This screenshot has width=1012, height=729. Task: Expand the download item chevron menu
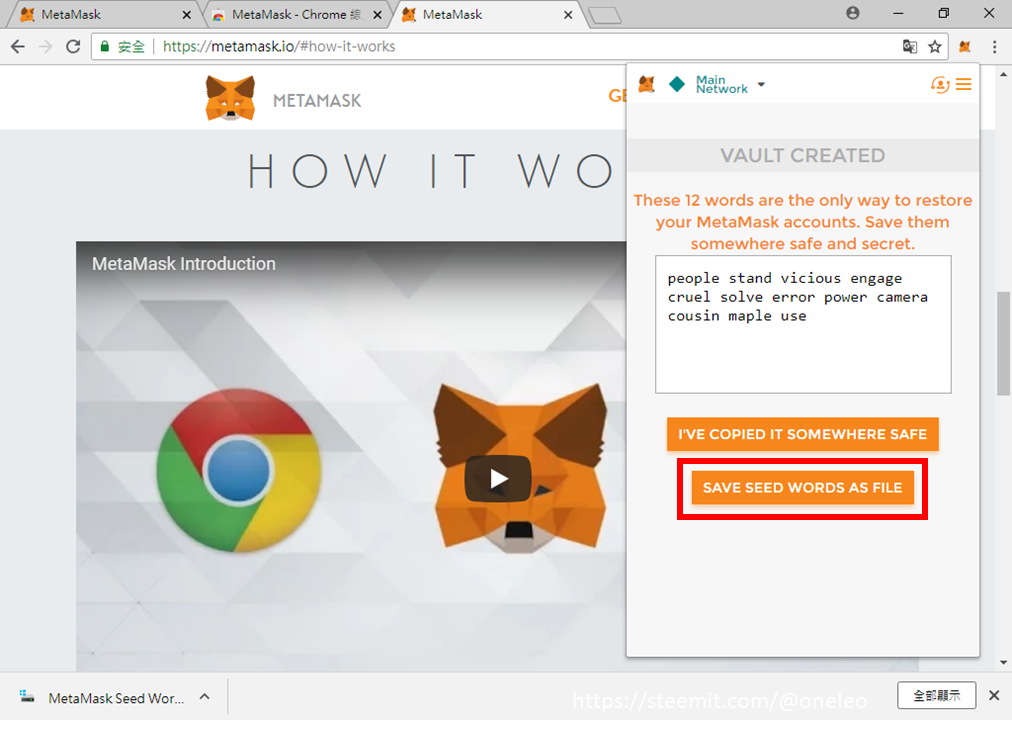(x=205, y=697)
